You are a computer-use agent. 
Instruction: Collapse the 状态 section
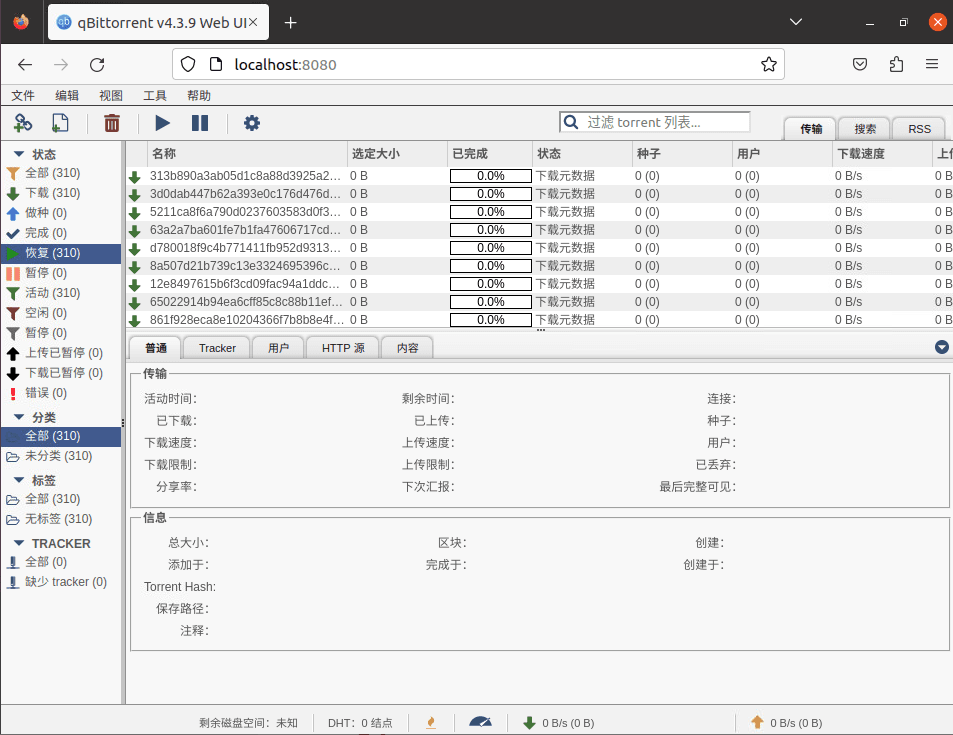tap(19, 154)
